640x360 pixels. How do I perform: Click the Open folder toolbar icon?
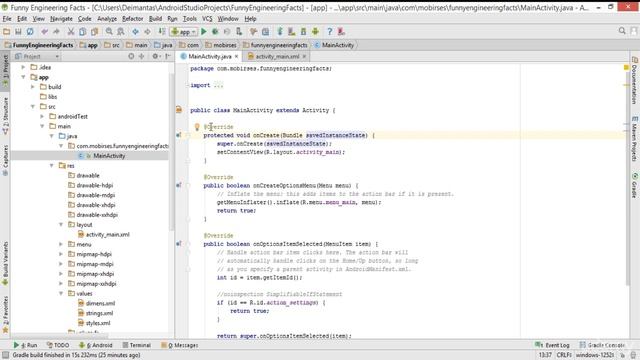[x=7, y=31]
